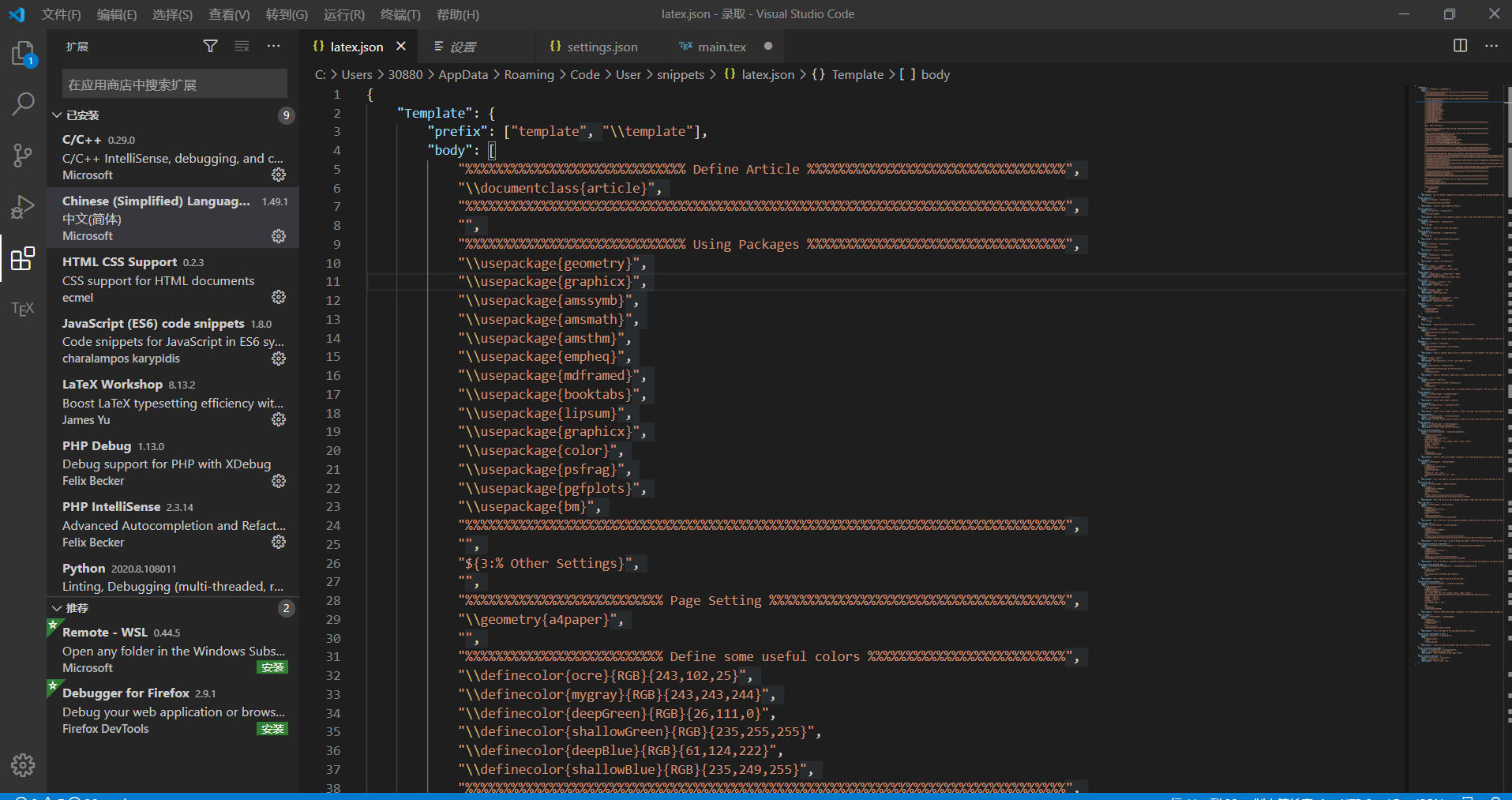Open the Extensions view icon
Viewport: 1512px width, 800px height.
[x=23, y=257]
